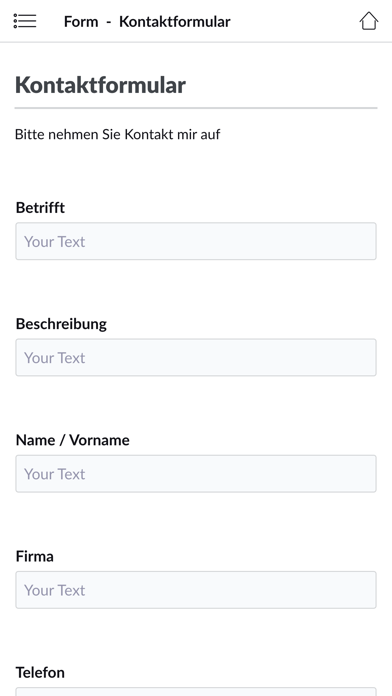The width and height of the screenshot is (392, 696).
Task: Click empty header area left of home icon
Action: point(293,21)
